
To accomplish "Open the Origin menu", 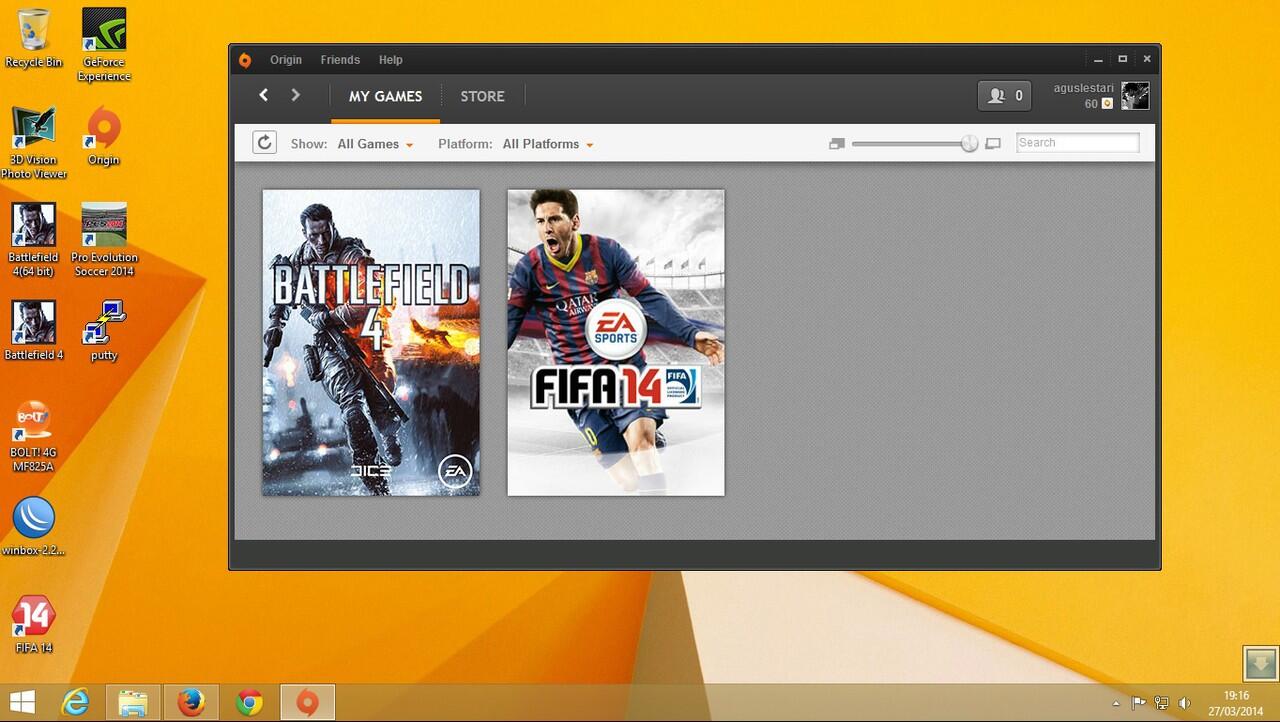I will [x=285, y=60].
